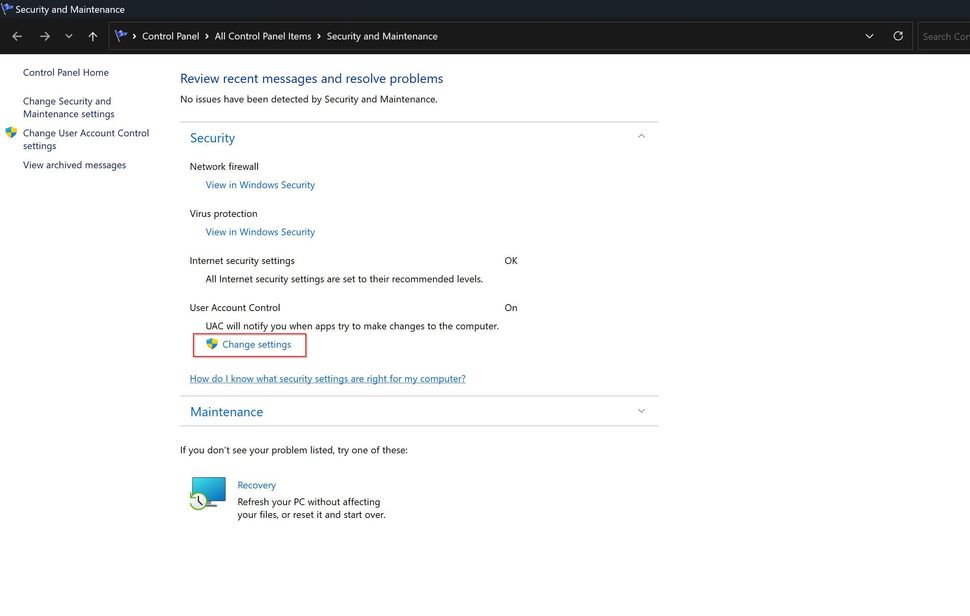Viewport: 970px width, 616px height.
Task: Click the Security and Maintenance flag icon in breadcrumb bar
Action: tap(120, 35)
